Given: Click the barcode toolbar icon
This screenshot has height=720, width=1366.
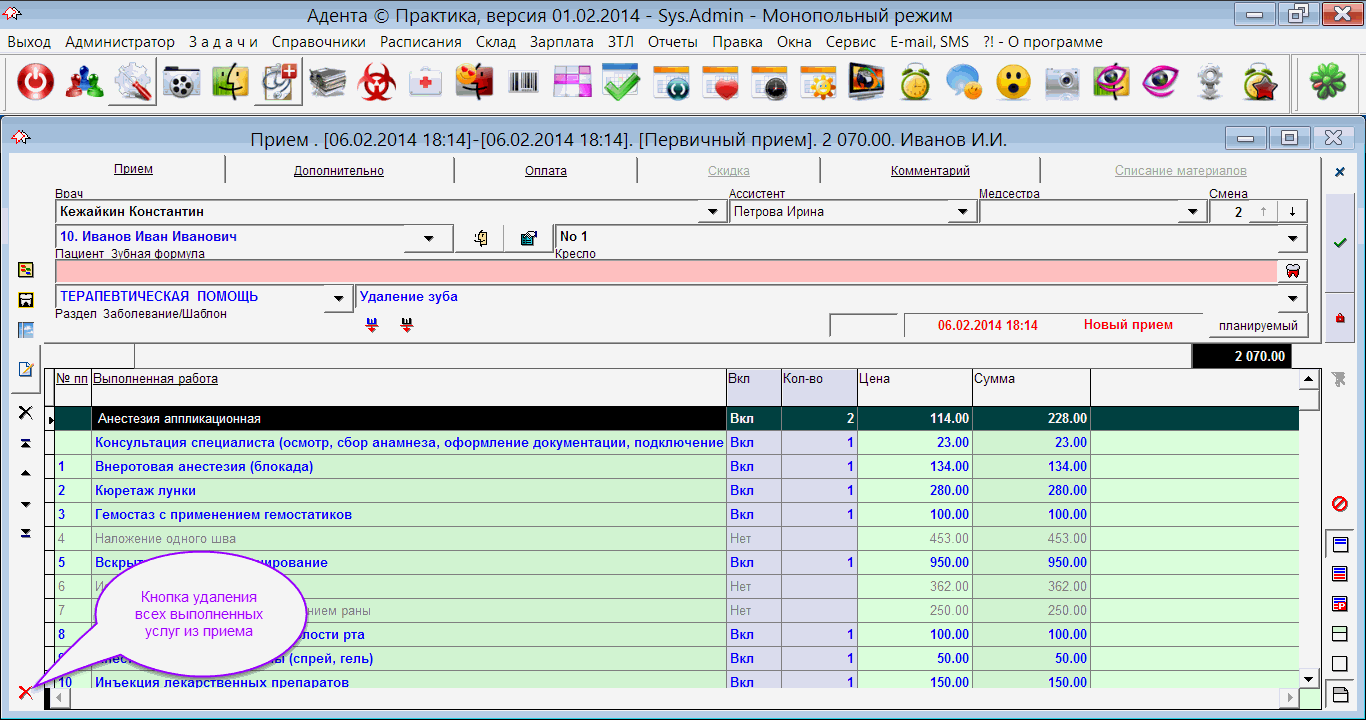Looking at the screenshot, I should point(524,83).
